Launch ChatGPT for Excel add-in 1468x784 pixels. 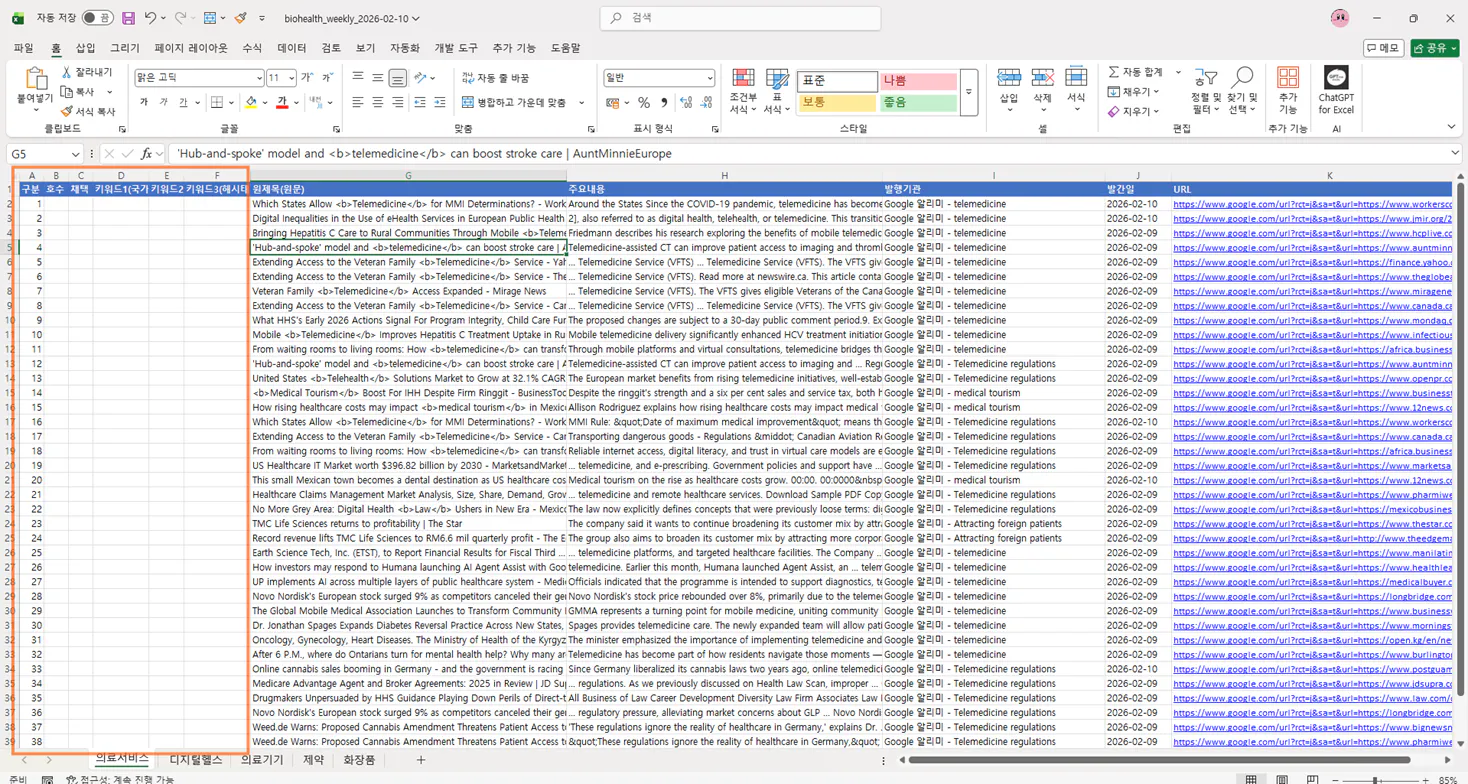pos(1336,91)
